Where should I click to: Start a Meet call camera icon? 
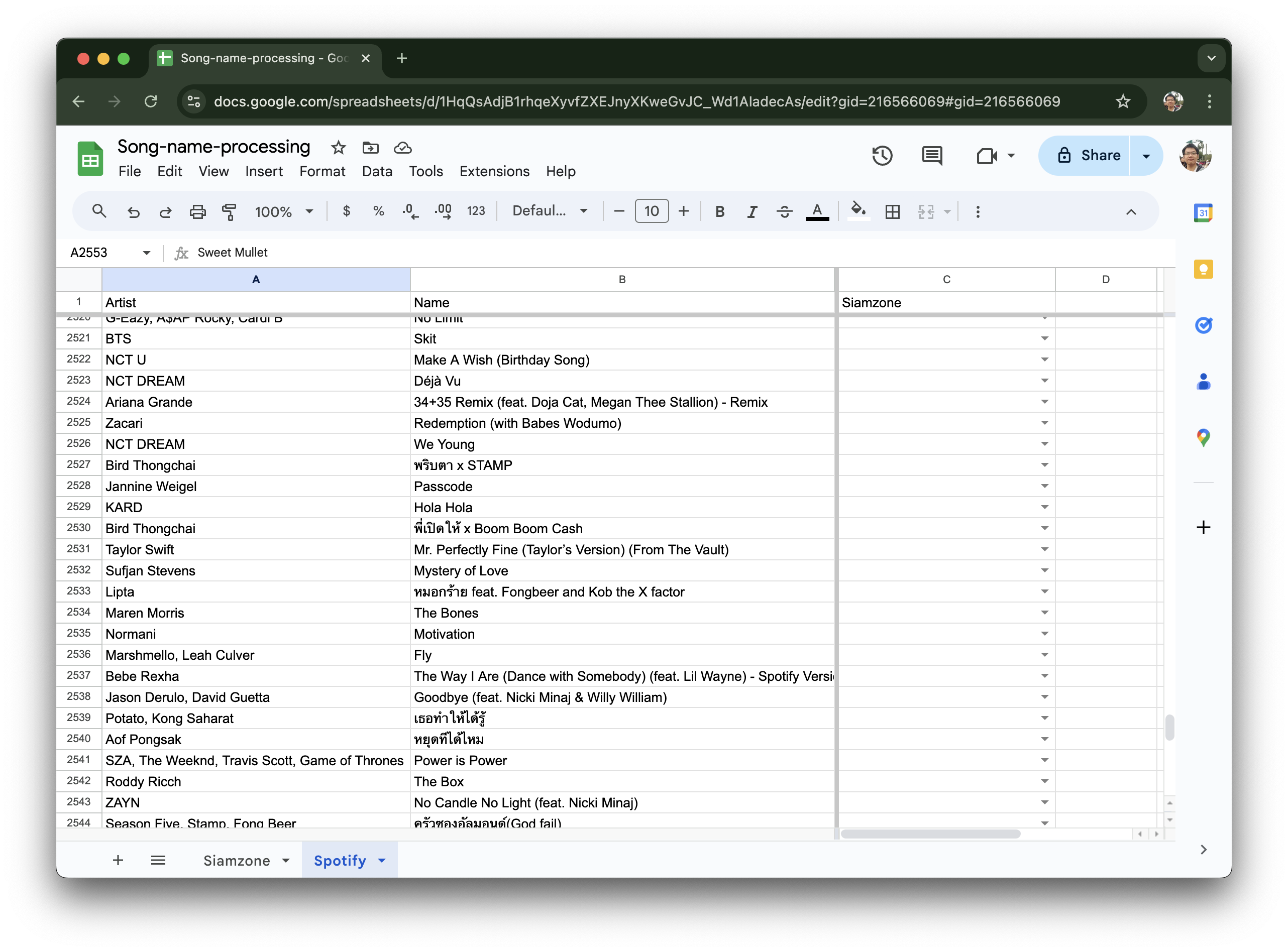(x=987, y=156)
